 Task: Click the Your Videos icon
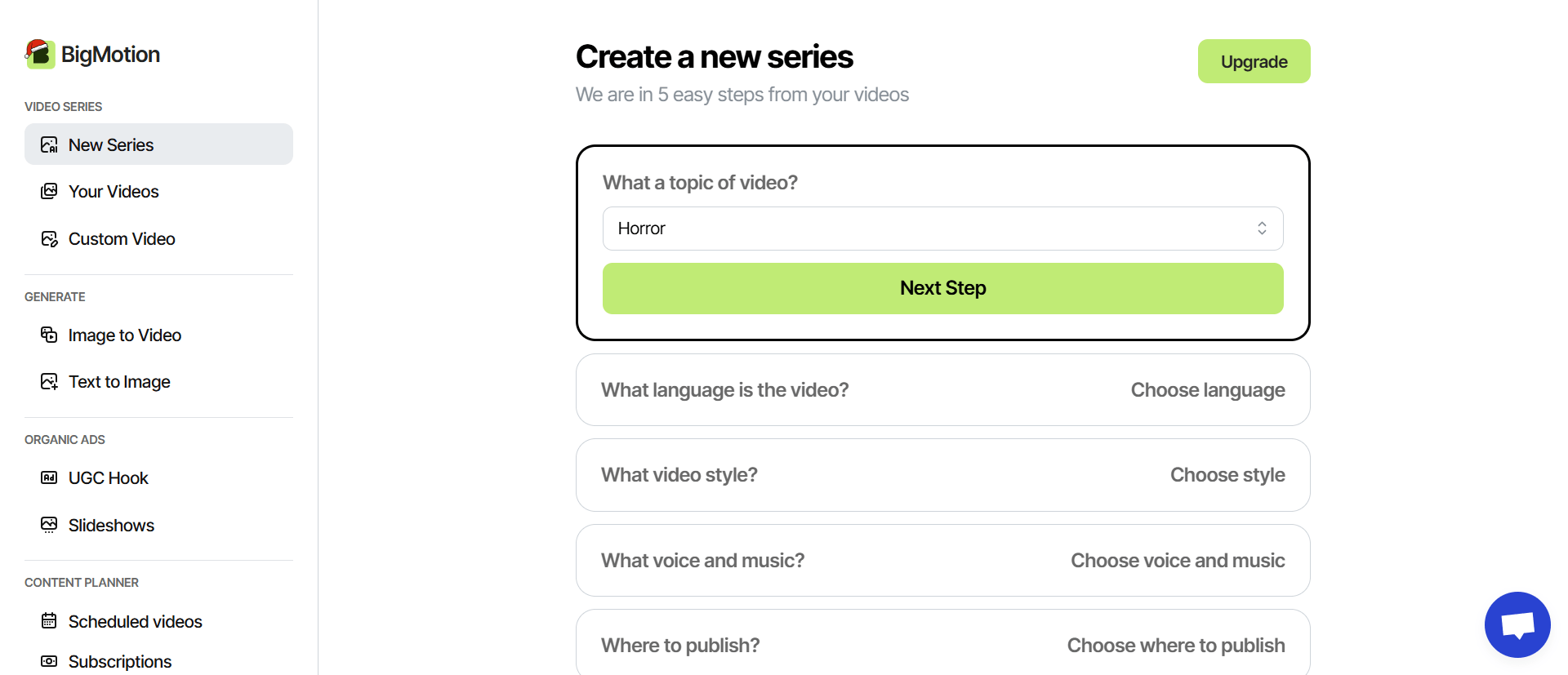[x=49, y=191]
